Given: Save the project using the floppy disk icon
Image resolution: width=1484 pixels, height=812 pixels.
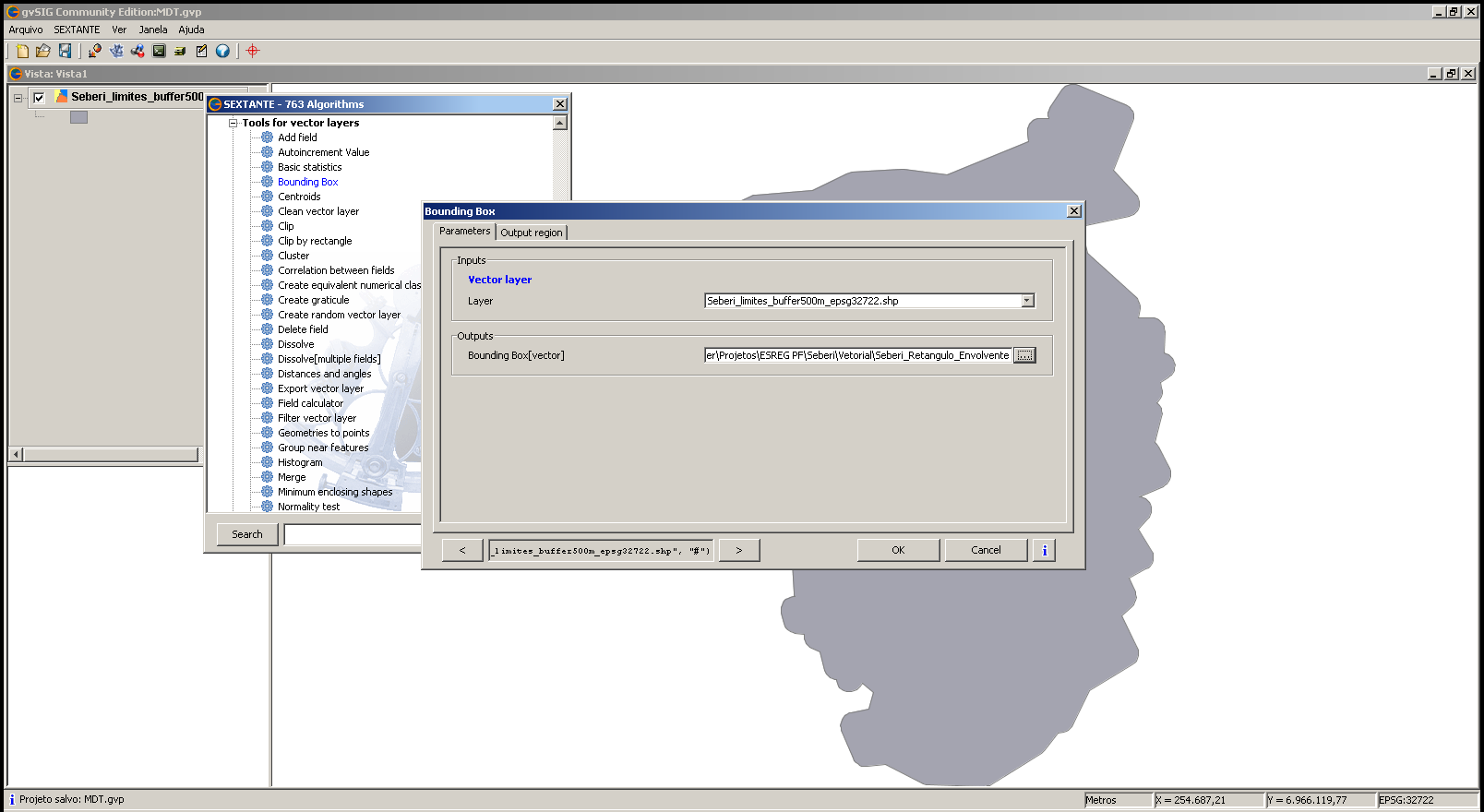Looking at the screenshot, I should point(65,52).
